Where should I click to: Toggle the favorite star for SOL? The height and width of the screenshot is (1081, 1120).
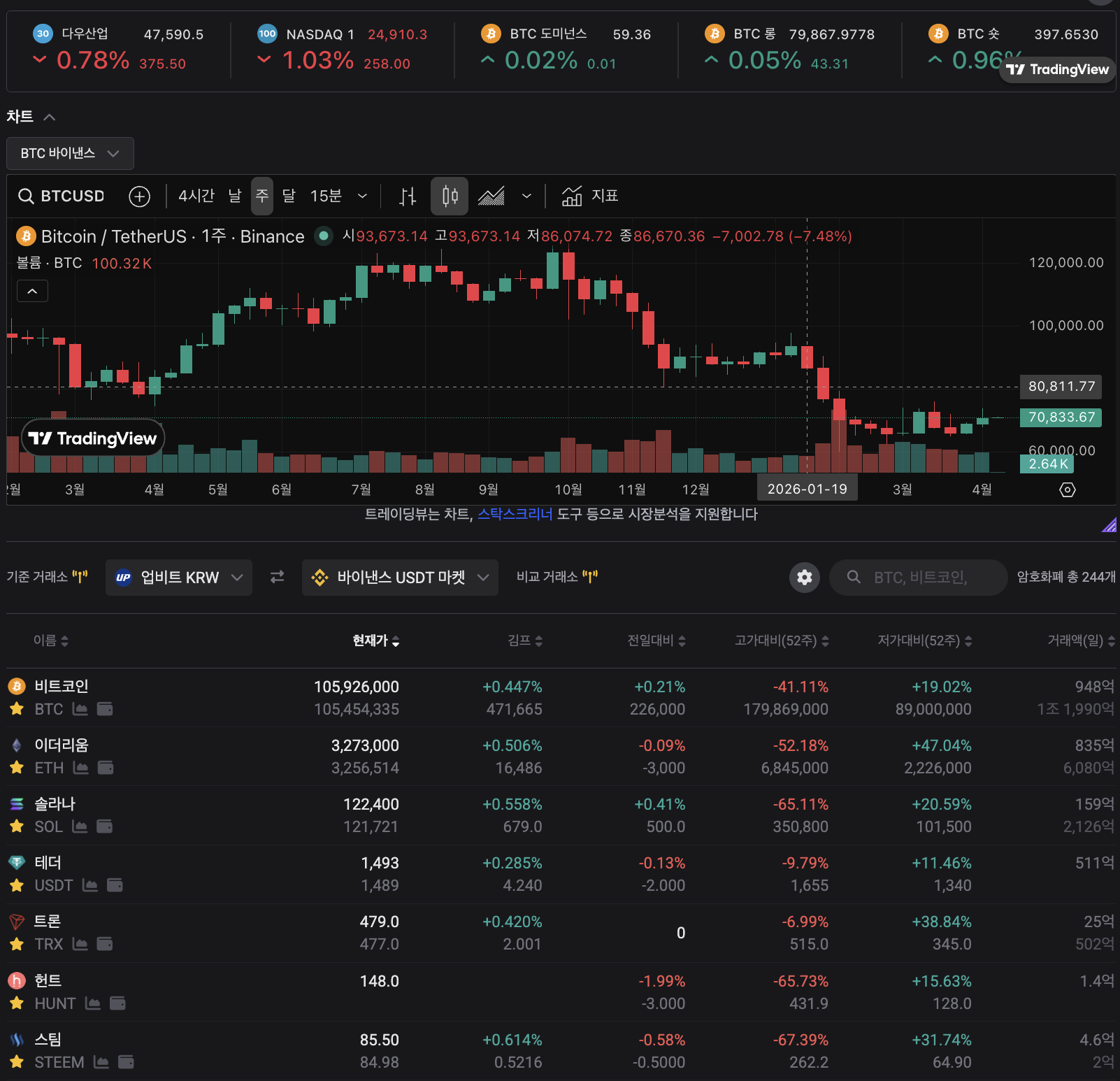[17, 826]
